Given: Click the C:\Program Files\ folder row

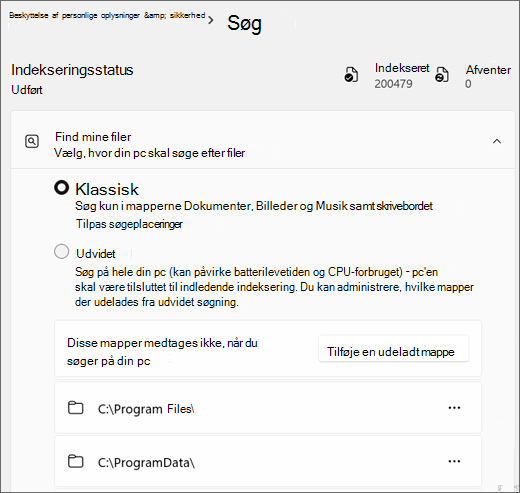Looking at the screenshot, I should coord(268,408).
